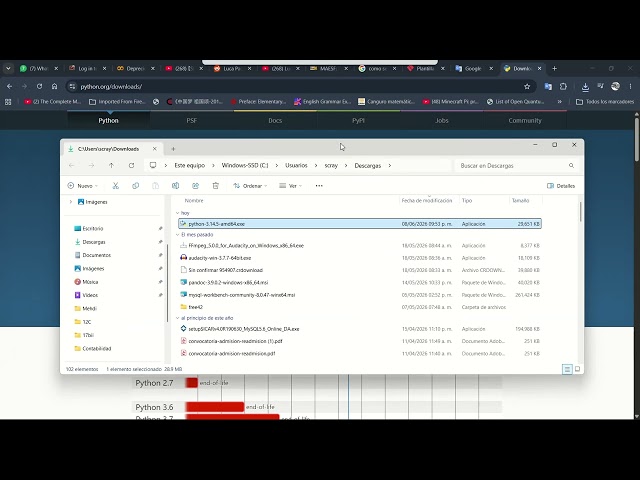Open 'Imported From Fire...' bookmark folder
The width and height of the screenshot is (640, 480).
coord(117,102)
